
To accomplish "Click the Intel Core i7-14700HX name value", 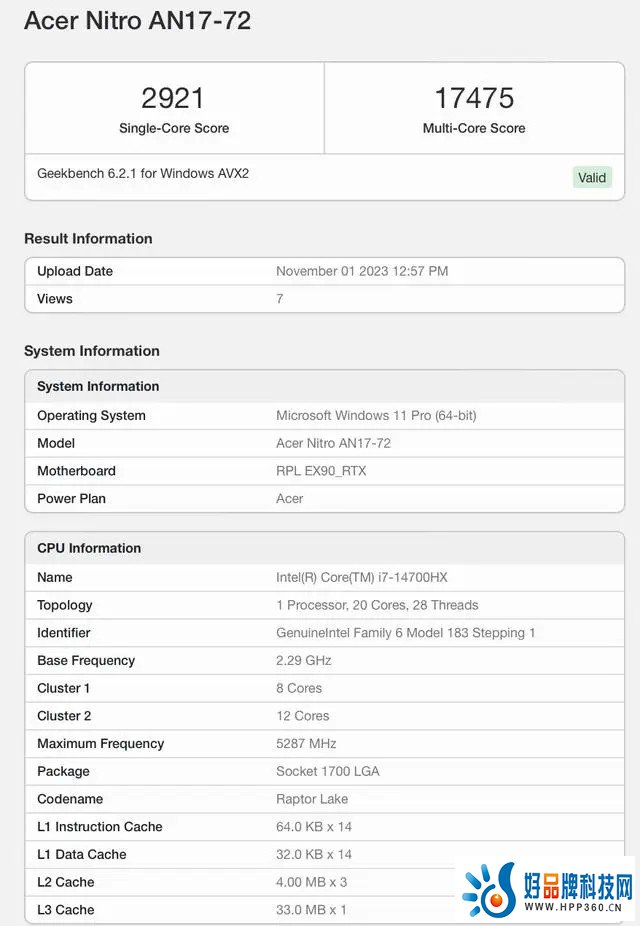I will click(x=362, y=578).
